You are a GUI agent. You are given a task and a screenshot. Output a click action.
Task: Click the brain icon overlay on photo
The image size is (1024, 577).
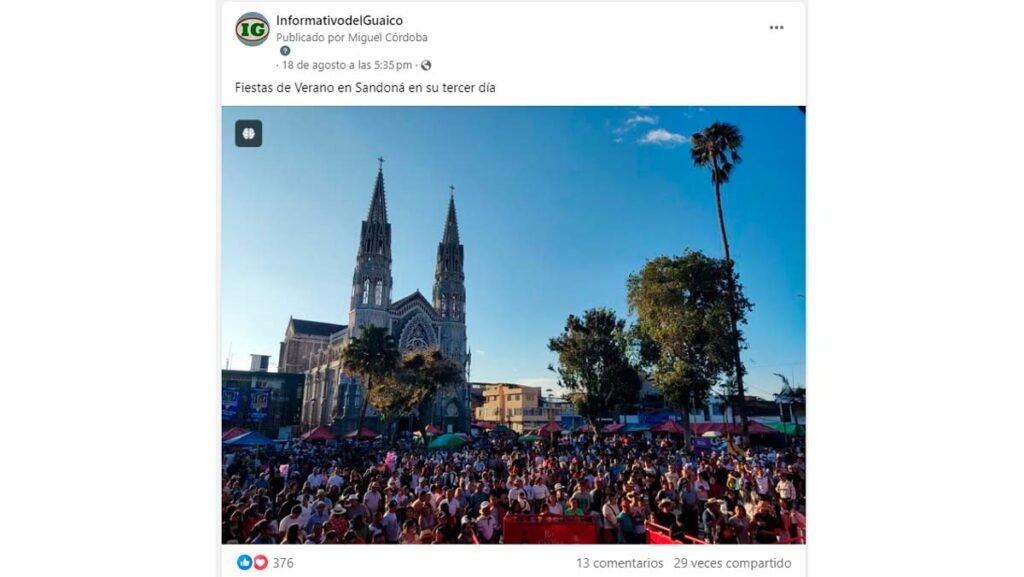tap(249, 134)
